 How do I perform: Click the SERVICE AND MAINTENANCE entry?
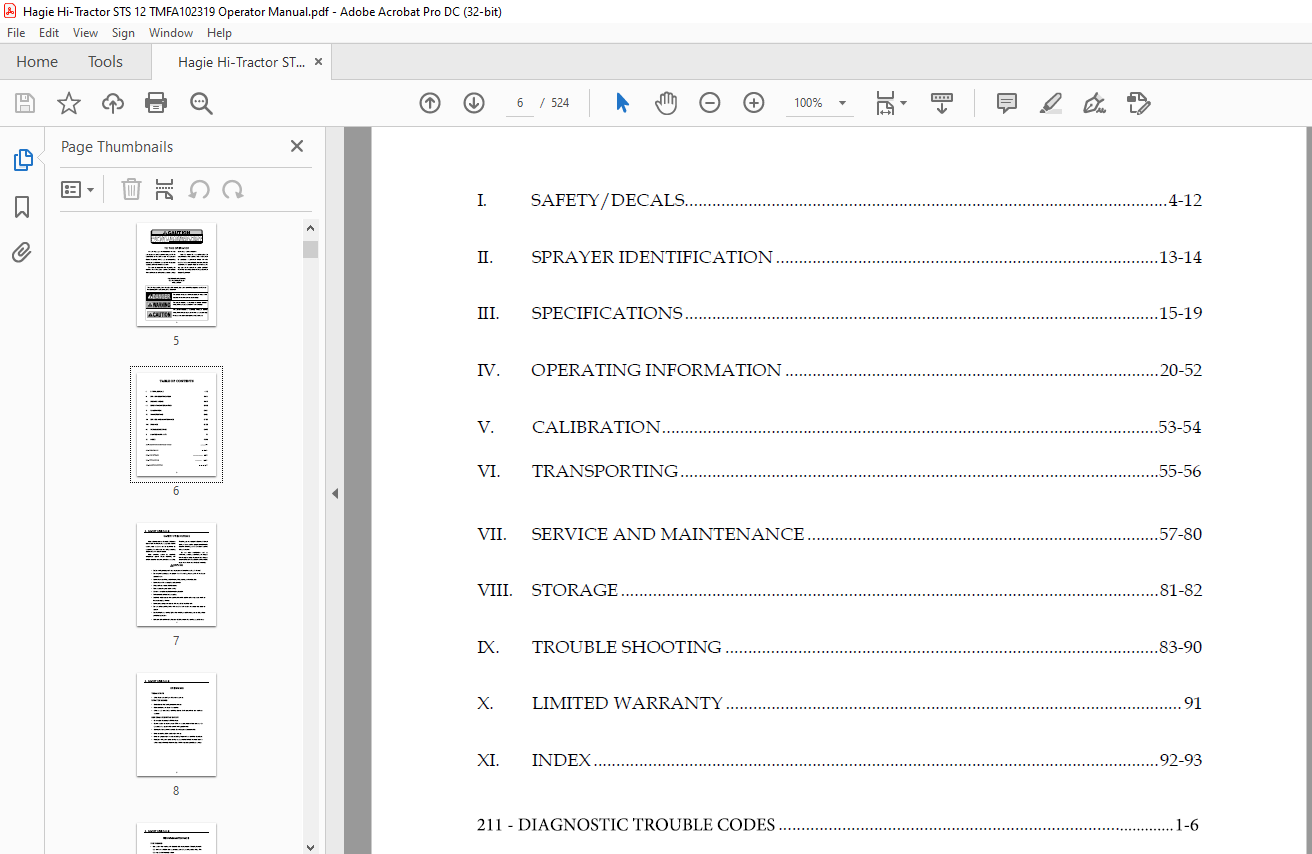tap(839, 534)
